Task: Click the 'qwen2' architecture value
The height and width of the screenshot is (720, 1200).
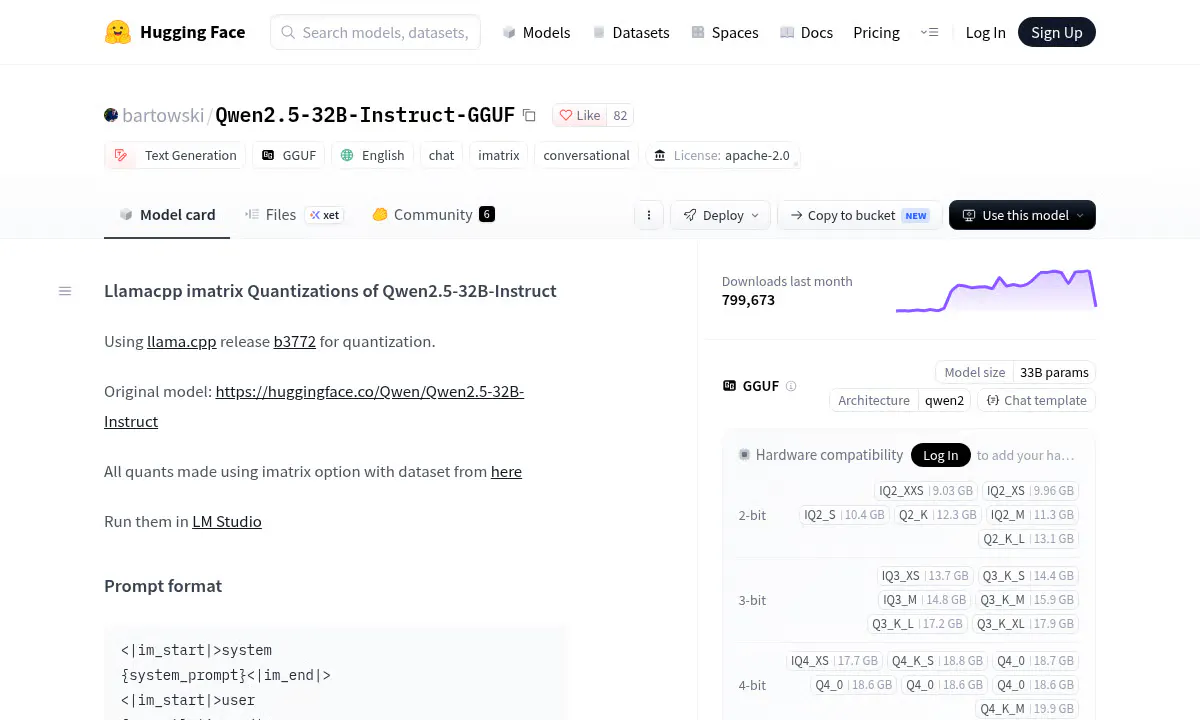Action: click(945, 400)
